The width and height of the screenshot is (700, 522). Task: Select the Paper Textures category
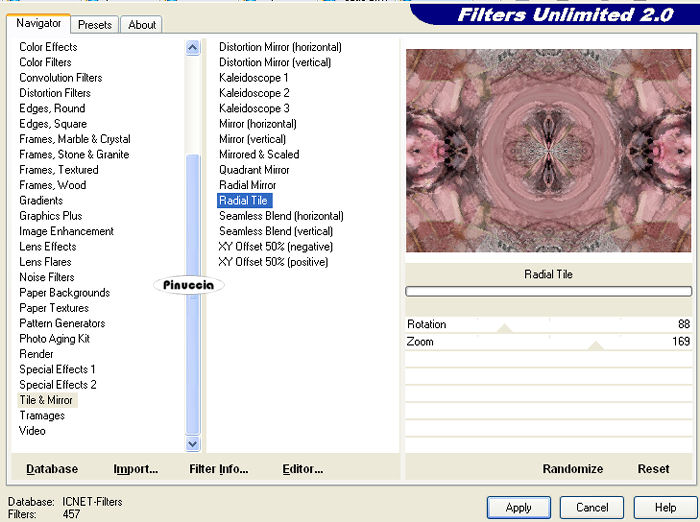54,308
